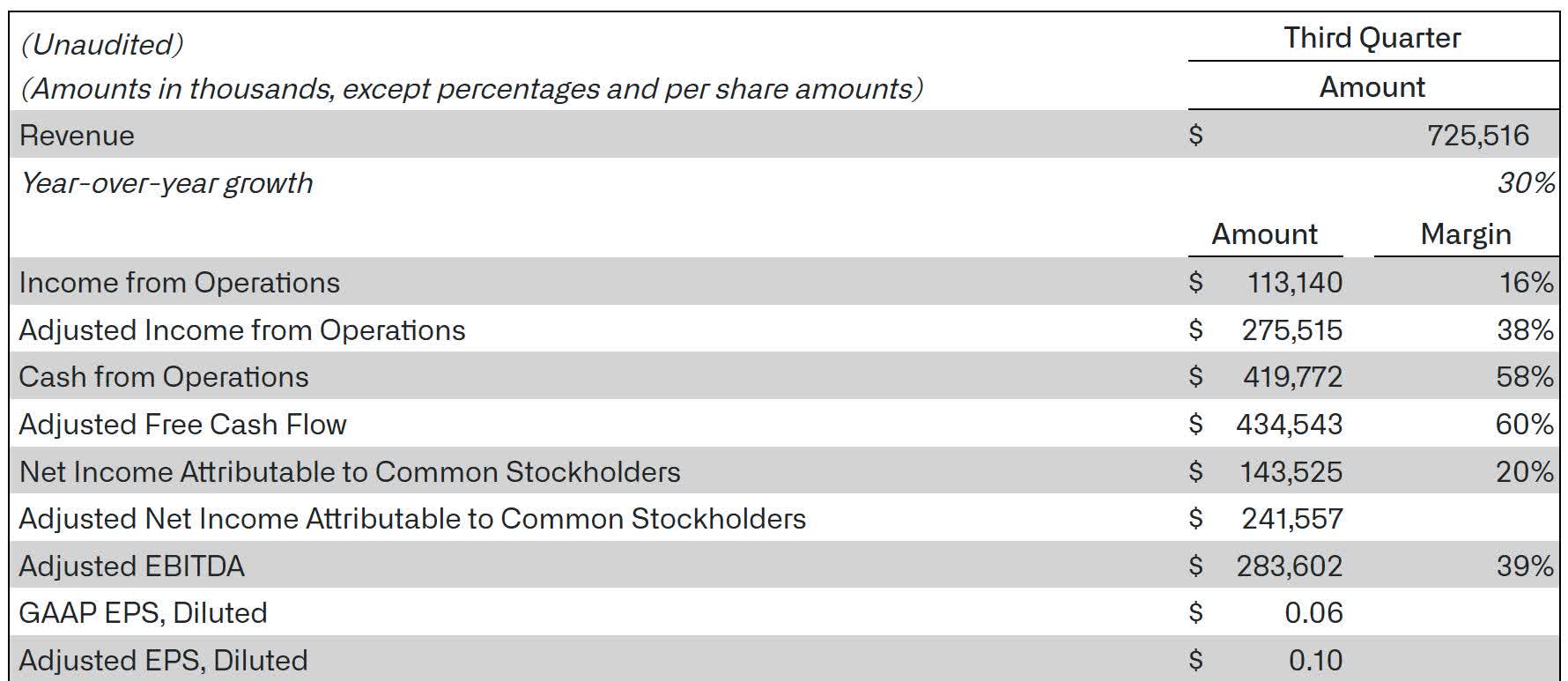Select the Adjusted EPS, Diluted label

tap(163, 661)
